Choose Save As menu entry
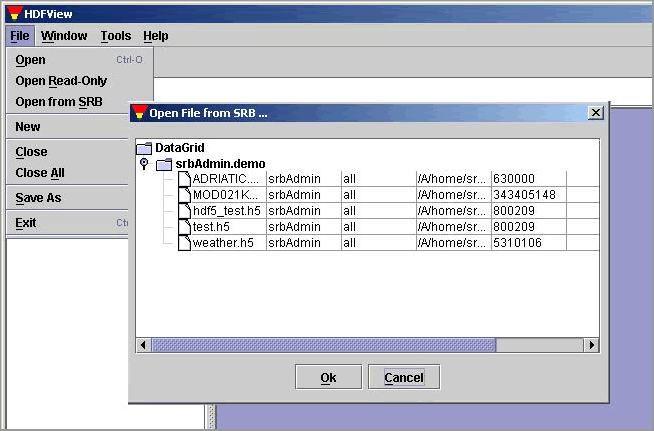The width and height of the screenshot is (654, 431). [x=69, y=197]
